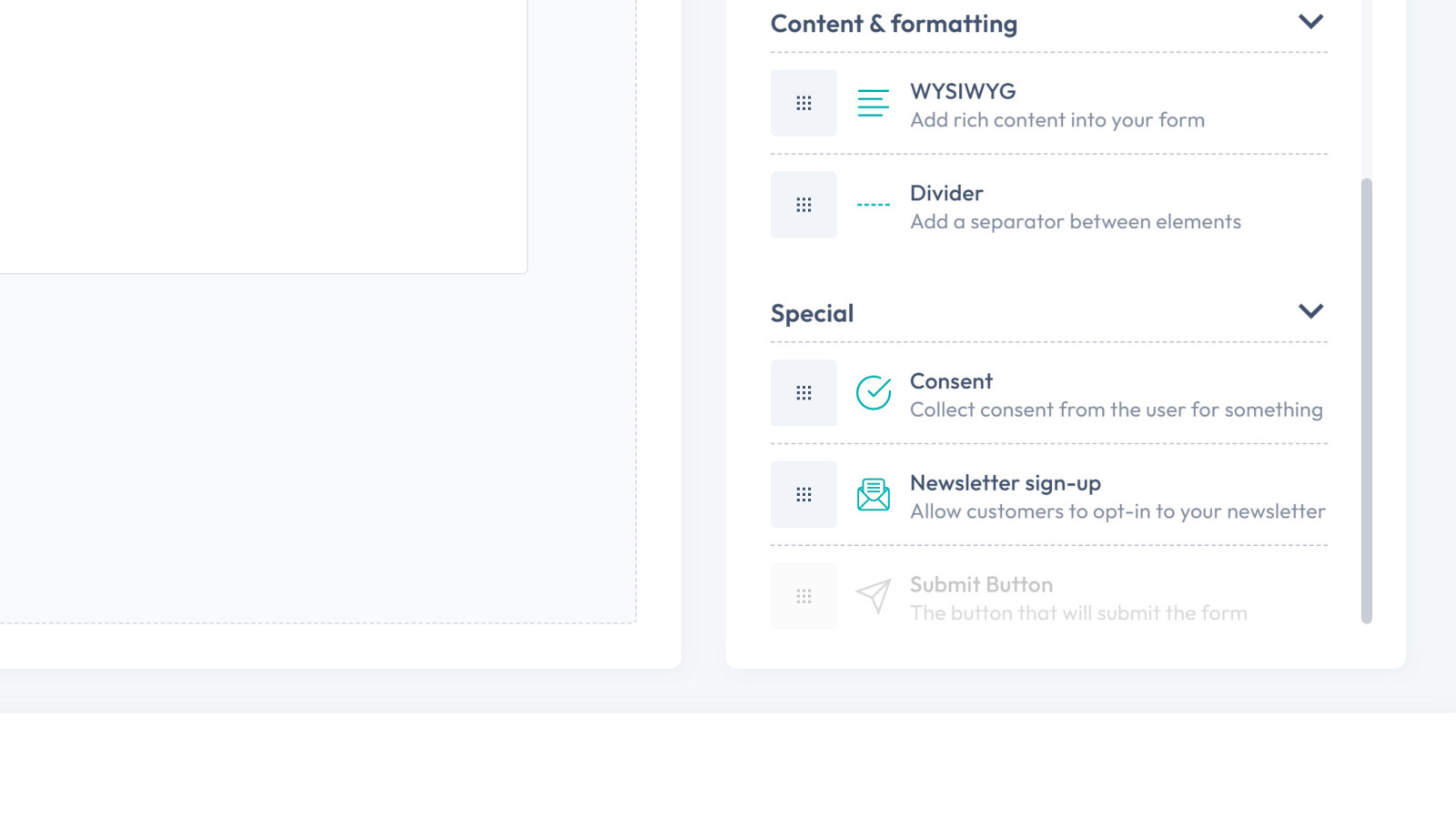Click the Consent checkmark circle icon
Image resolution: width=1456 pixels, height=819 pixels.
(x=873, y=393)
